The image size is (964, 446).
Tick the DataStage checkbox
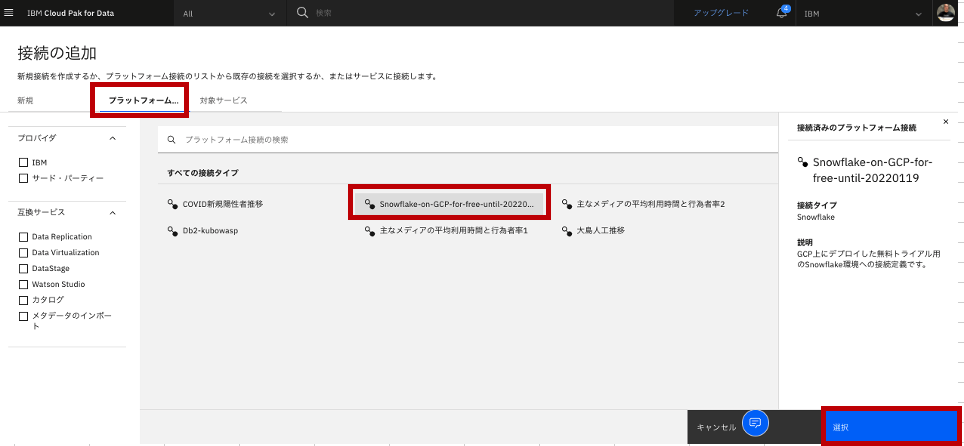23,269
